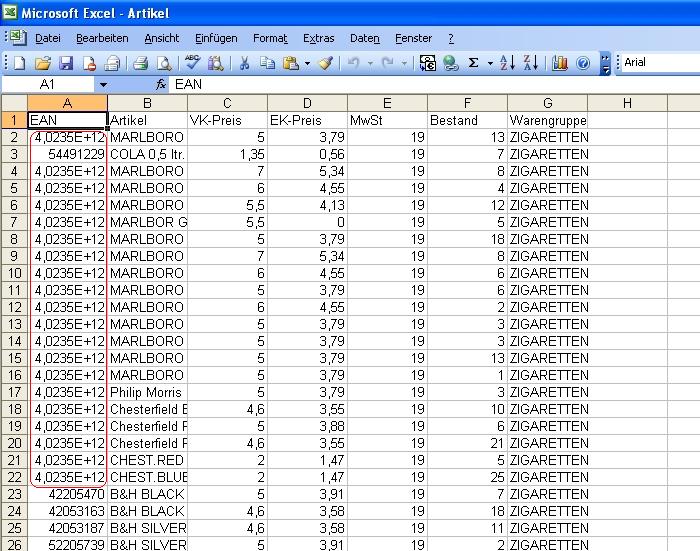
Task: Open the Name Box dropdown arrow
Action: click(x=103, y=84)
